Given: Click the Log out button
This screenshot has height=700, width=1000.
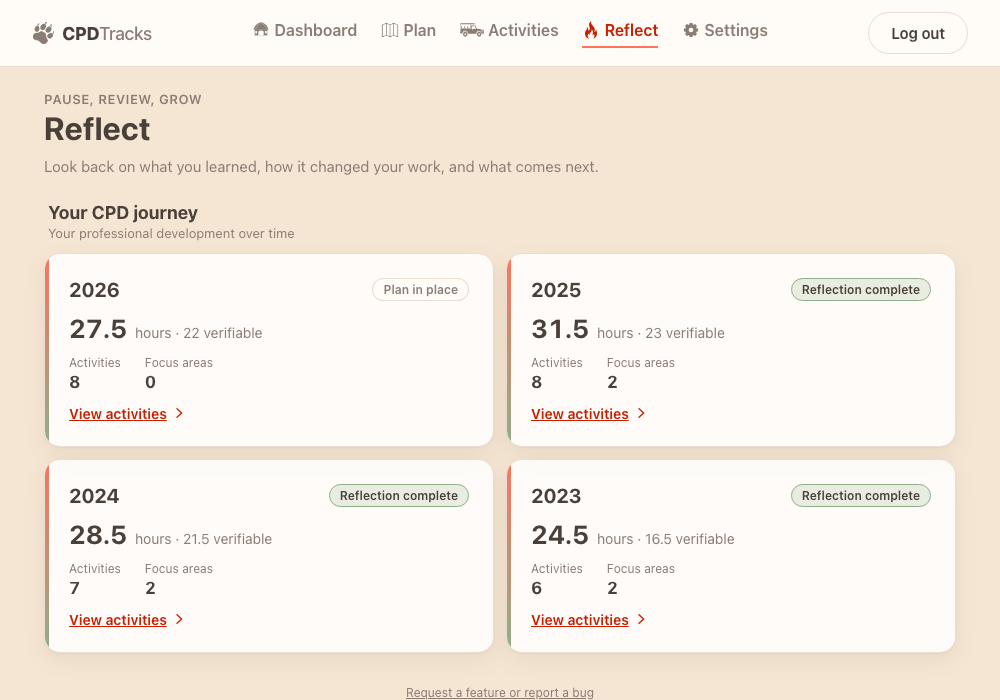Looking at the screenshot, I should (x=918, y=33).
